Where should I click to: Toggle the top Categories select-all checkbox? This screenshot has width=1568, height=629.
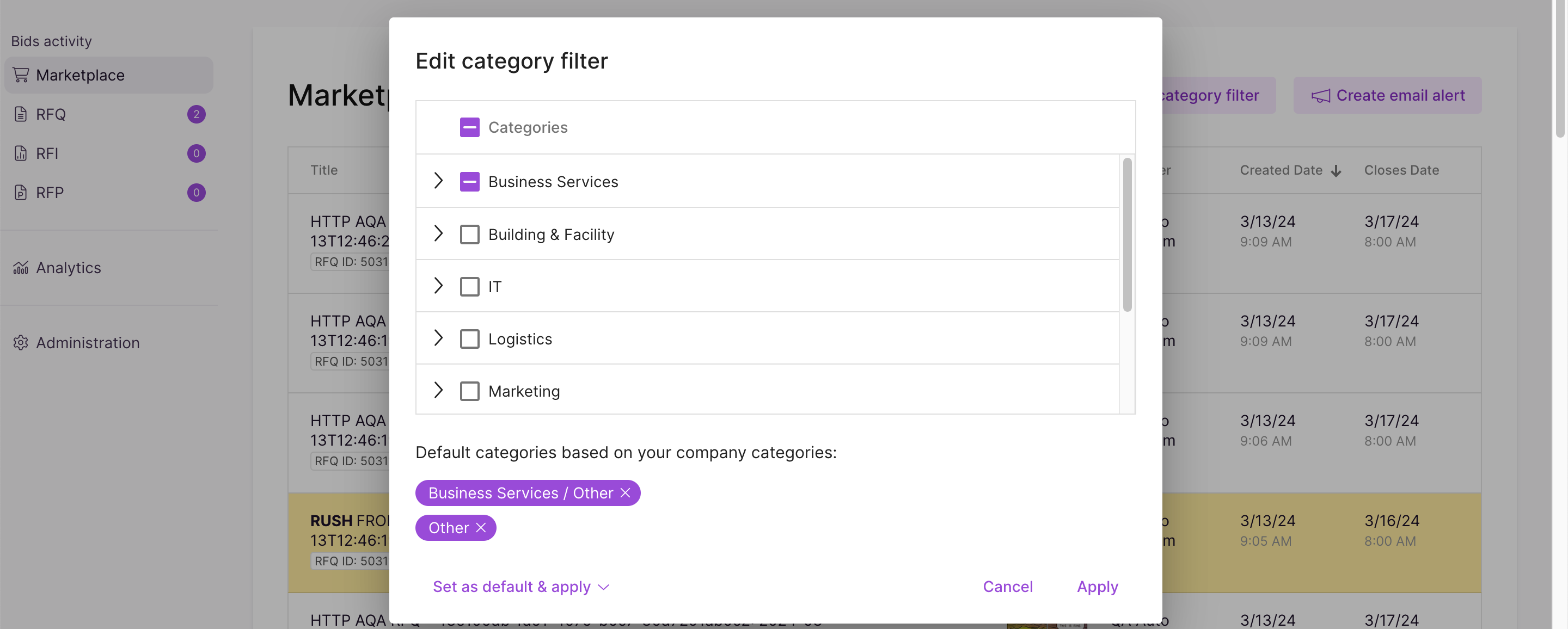tap(469, 127)
